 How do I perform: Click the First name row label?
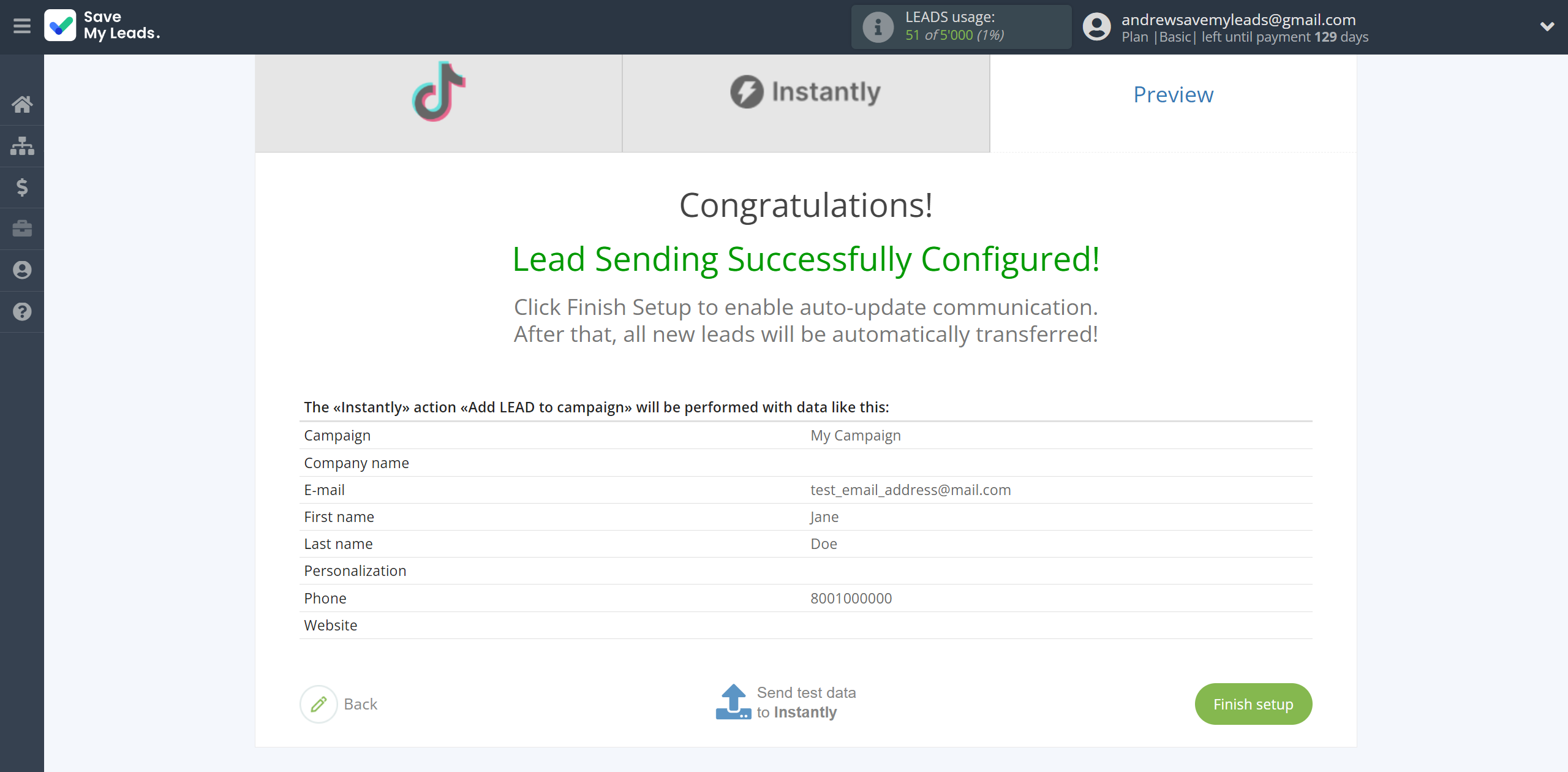coord(339,517)
